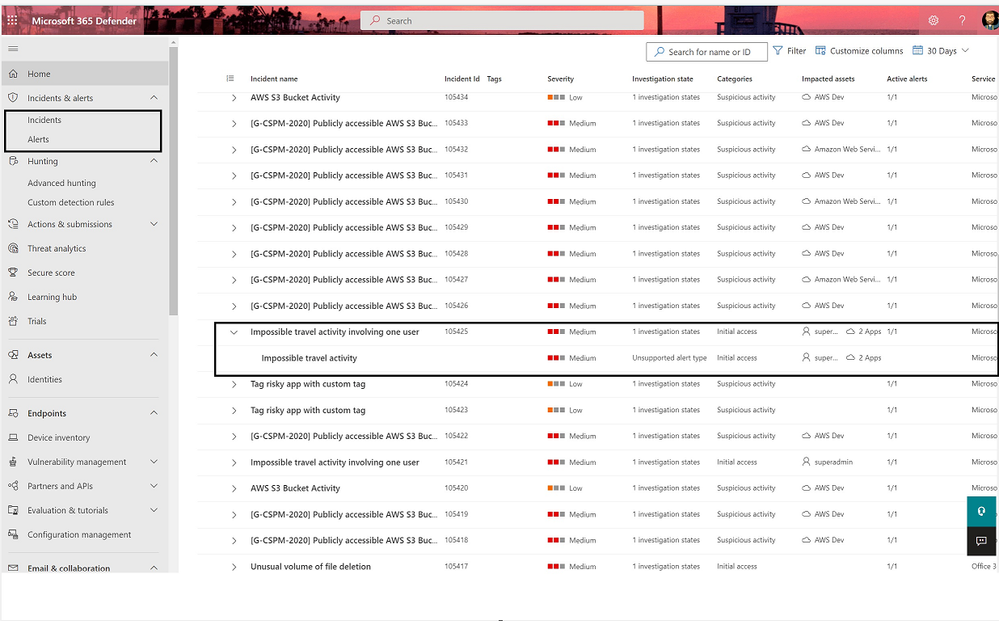This screenshot has width=999, height=621.
Task: Click the Incidents & alerts shield icon
Action: 13,98
